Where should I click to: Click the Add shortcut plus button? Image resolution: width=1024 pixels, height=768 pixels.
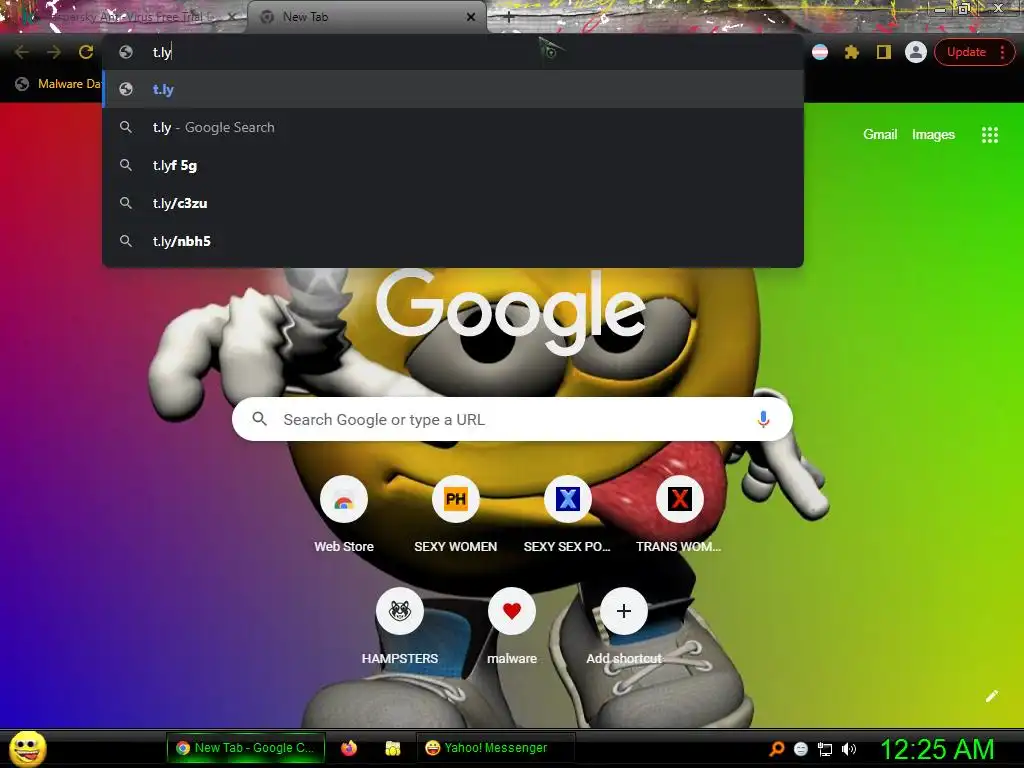coord(624,611)
